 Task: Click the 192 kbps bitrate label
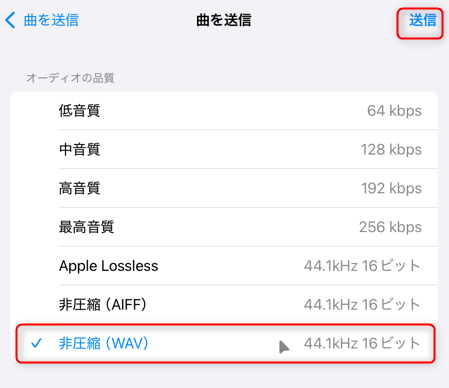pos(391,188)
